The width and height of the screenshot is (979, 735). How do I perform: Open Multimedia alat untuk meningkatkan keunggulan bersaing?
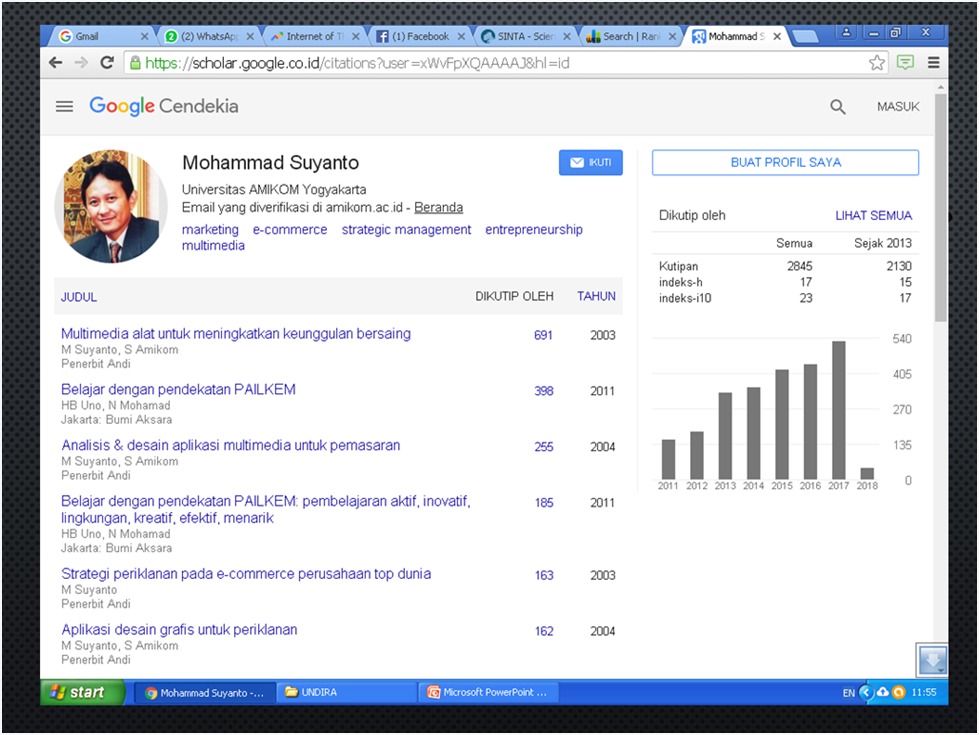pyautogui.click(x=236, y=333)
